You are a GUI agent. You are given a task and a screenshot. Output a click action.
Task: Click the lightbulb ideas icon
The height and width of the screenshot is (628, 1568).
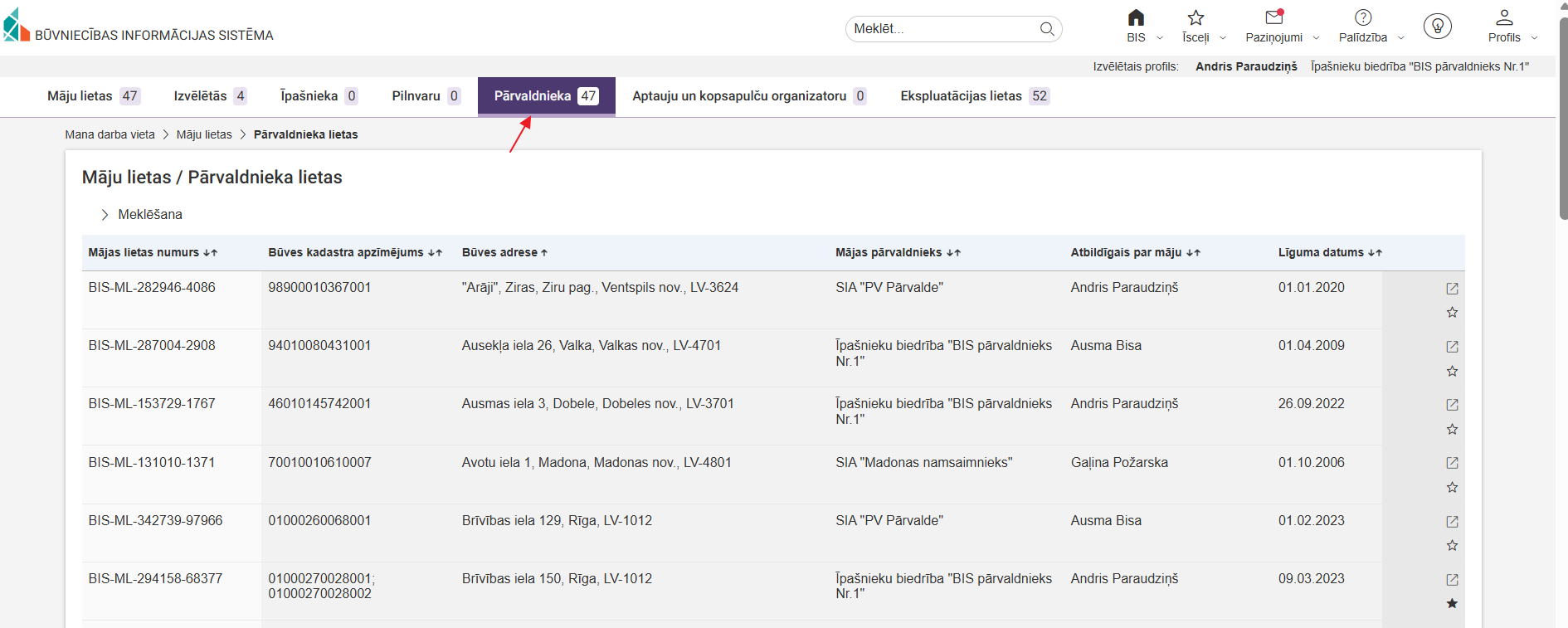pos(1437,27)
